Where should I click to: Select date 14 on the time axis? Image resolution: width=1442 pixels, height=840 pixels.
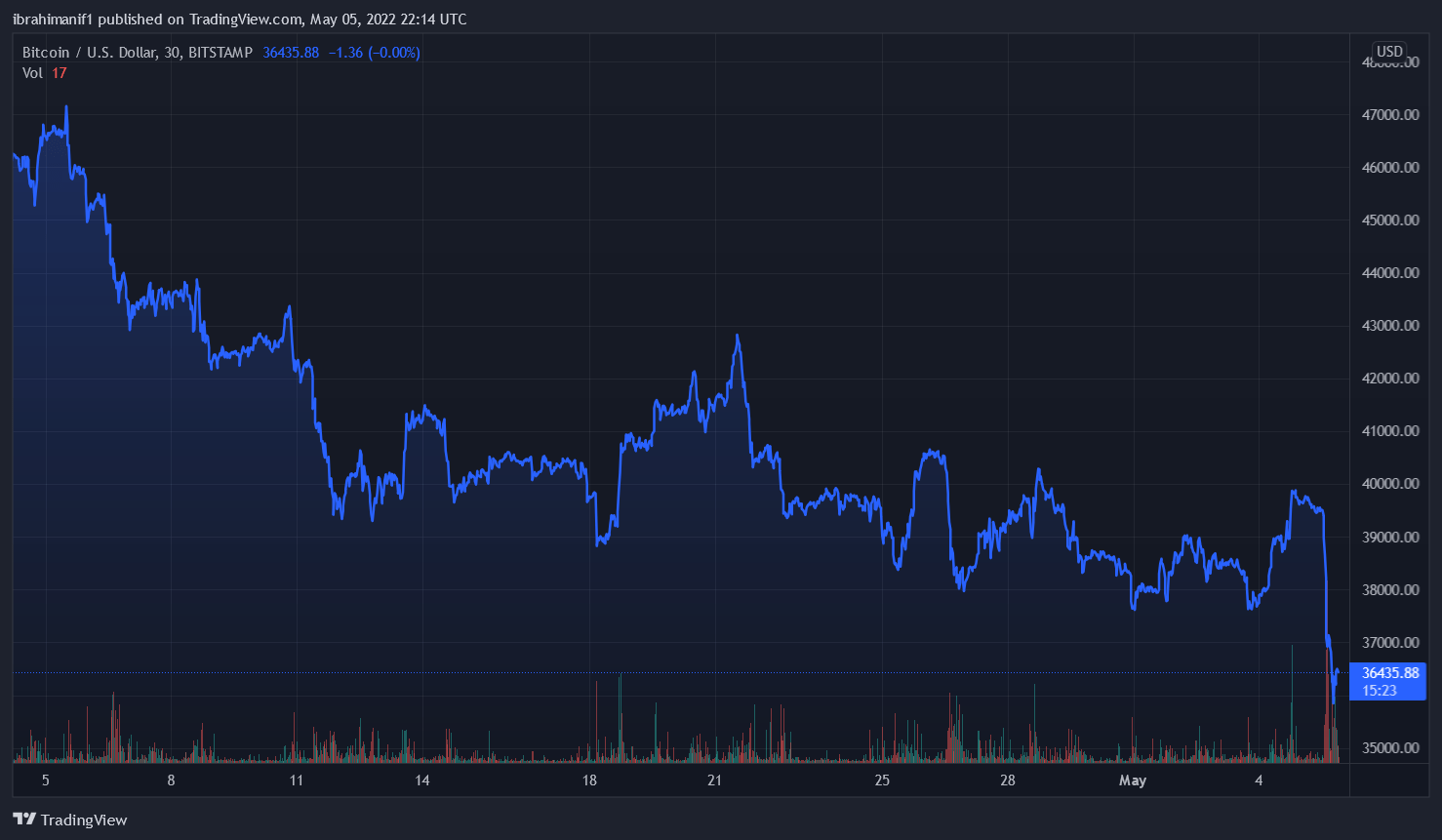421,780
